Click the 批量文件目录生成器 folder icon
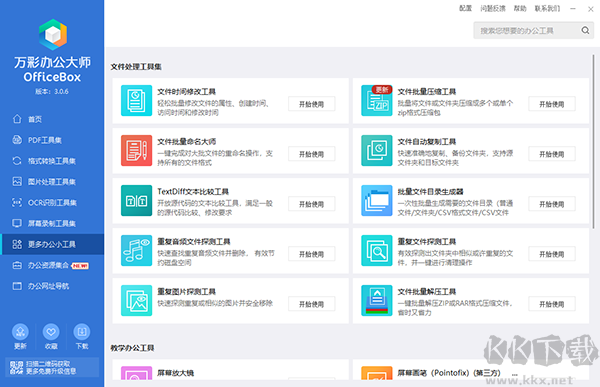Screen dimensions: 600x387 tap(377, 201)
